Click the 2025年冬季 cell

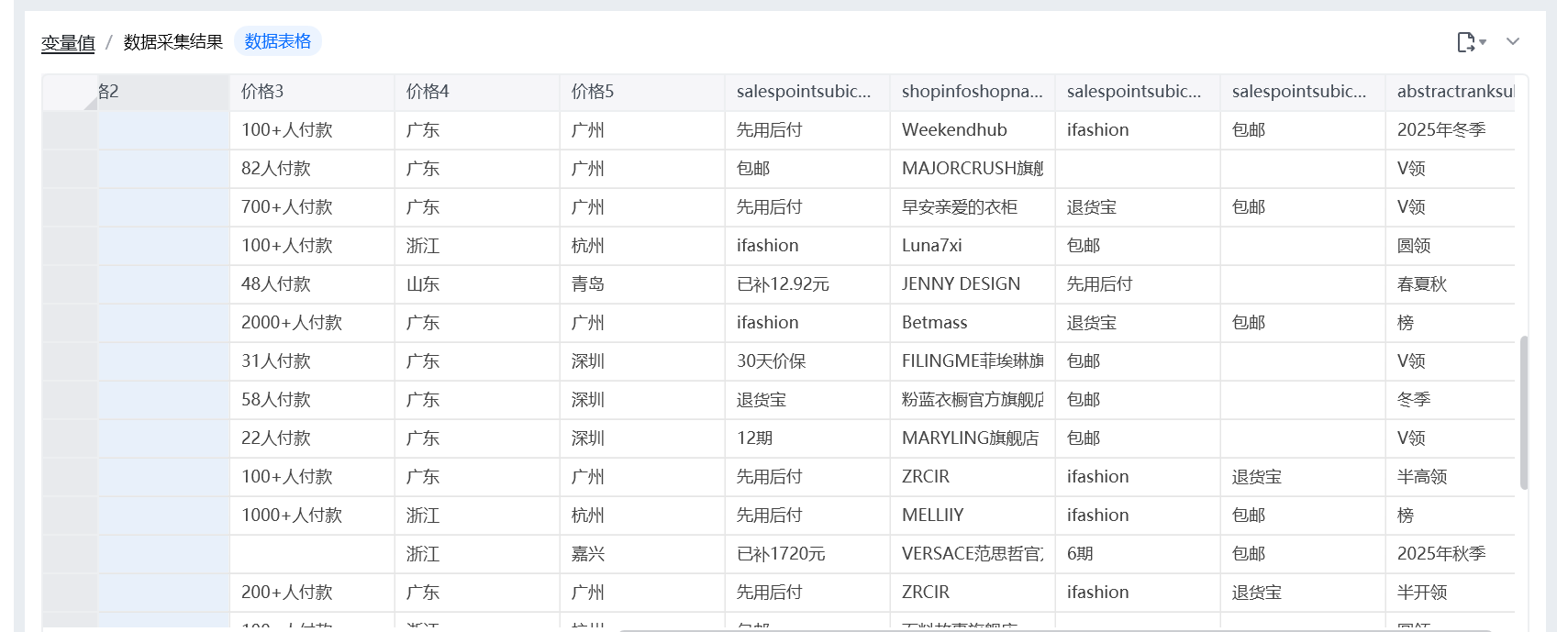[1451, 130]
